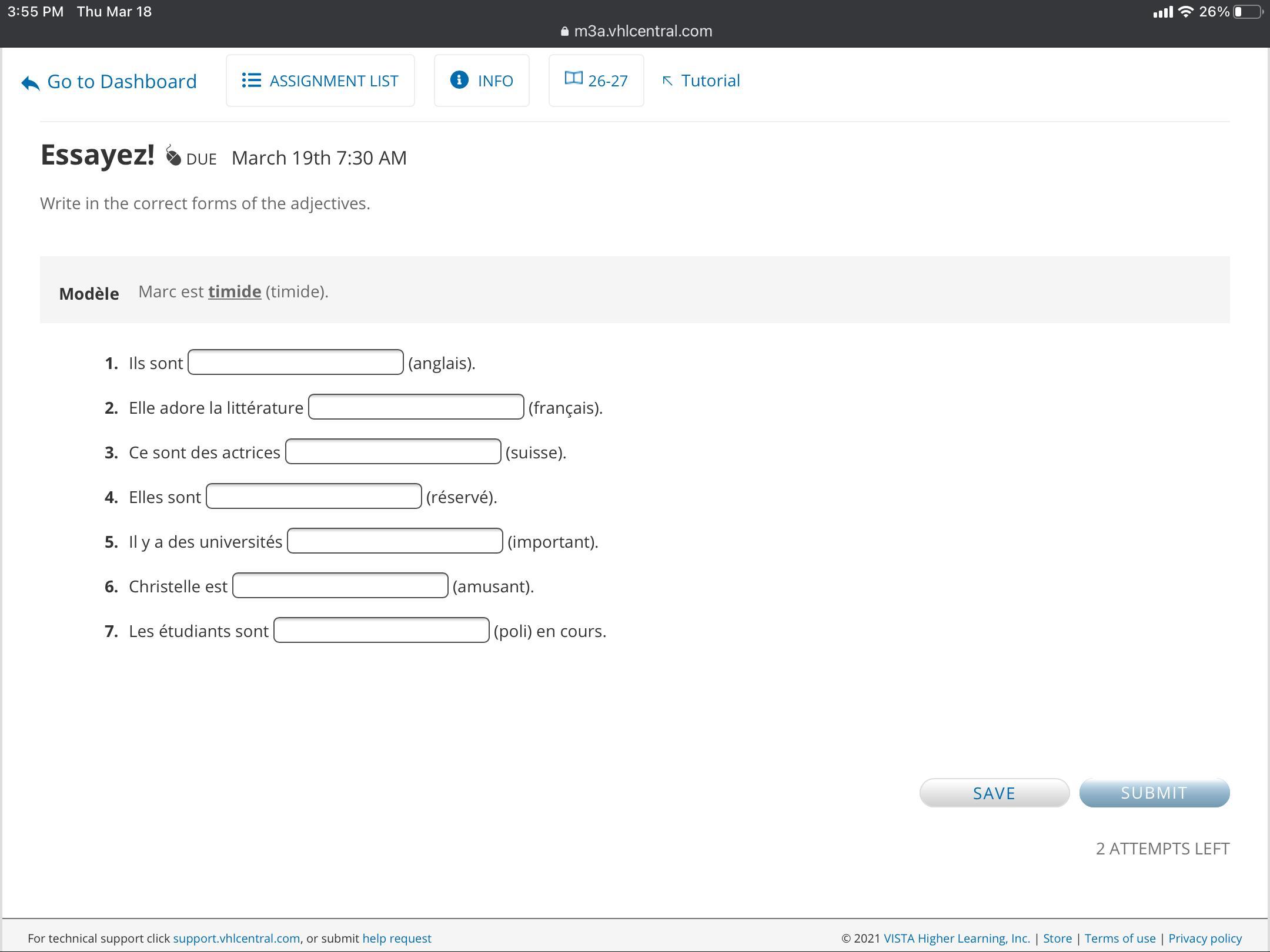Image resolution: width=1270 pixels, height=952 pixels.
Task: Click the input field before (français)
Action: 416,407
